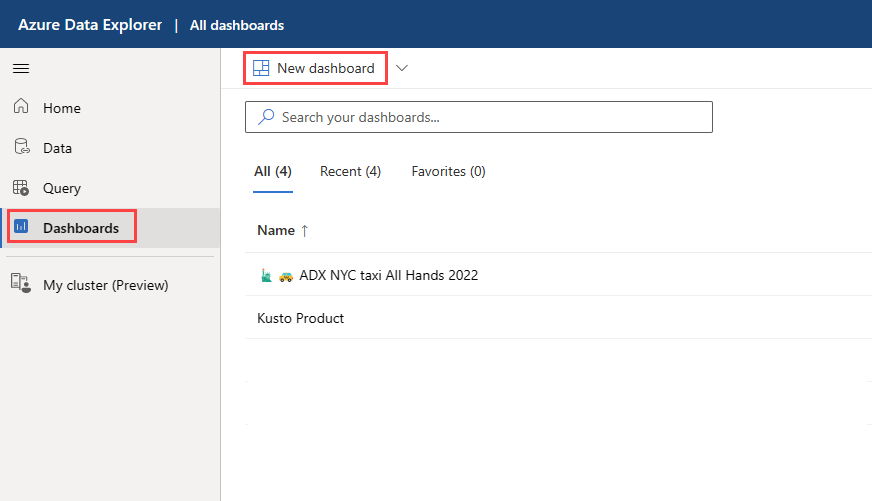Click the search magnifier icon
This screenshot has width=872, height=501.
[266, 117]
